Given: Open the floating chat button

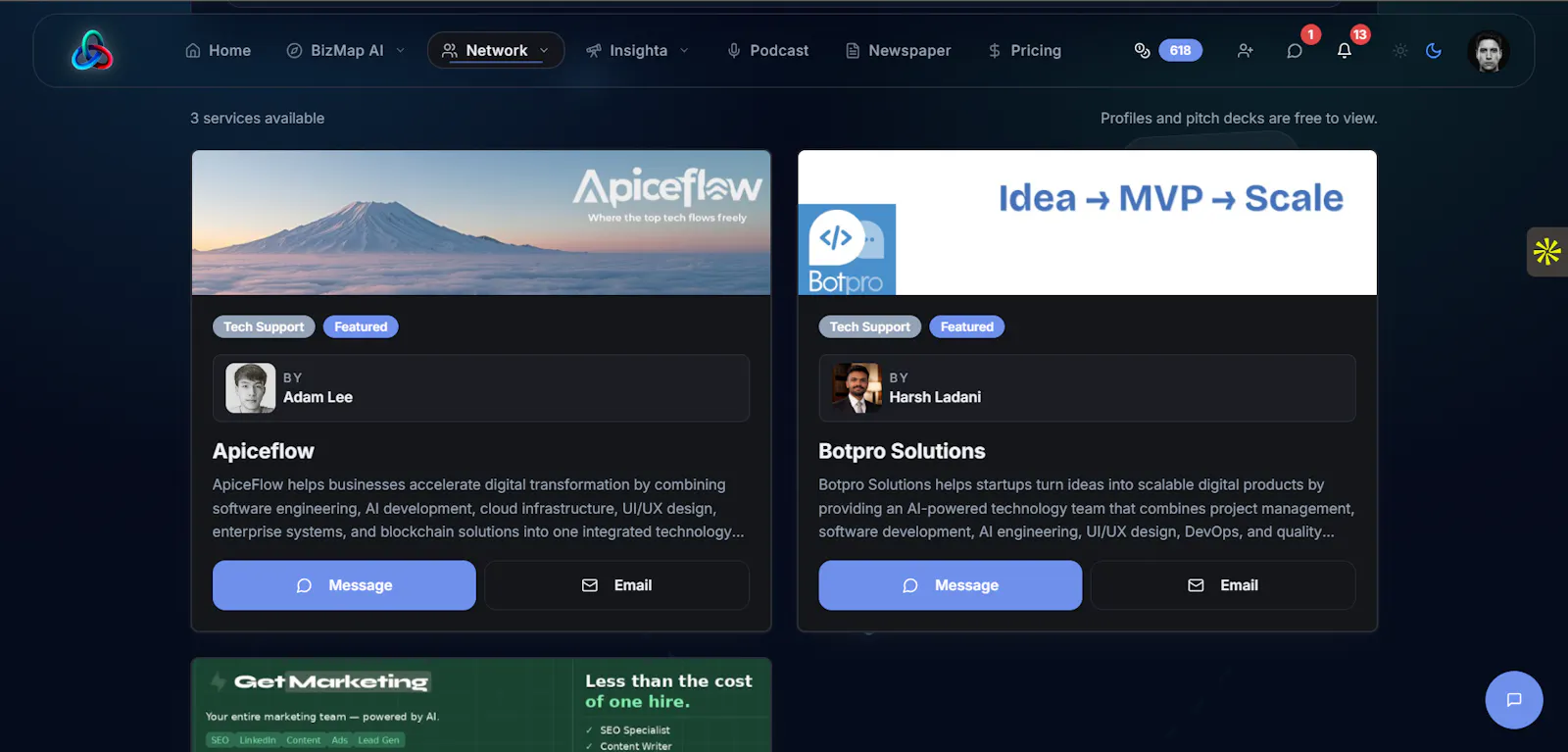Looking at the screenshot, I should [1514, 700].
